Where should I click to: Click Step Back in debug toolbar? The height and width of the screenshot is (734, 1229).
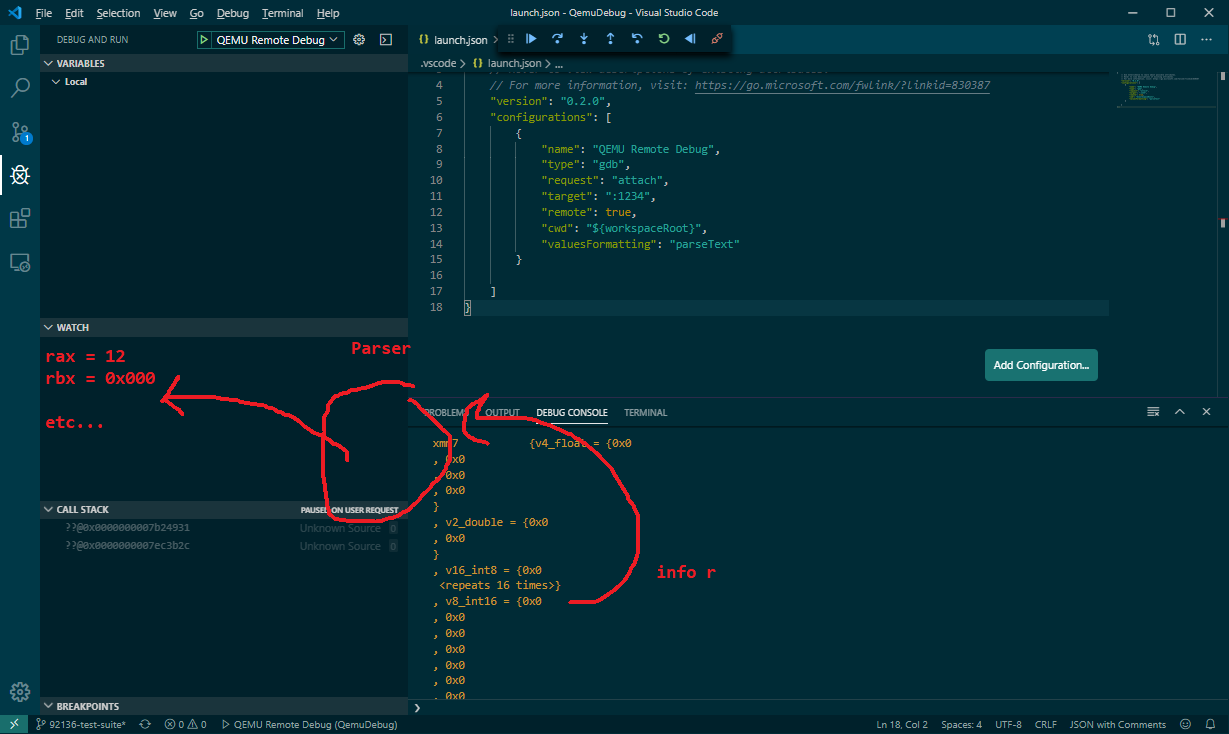(x=636, y=39)
